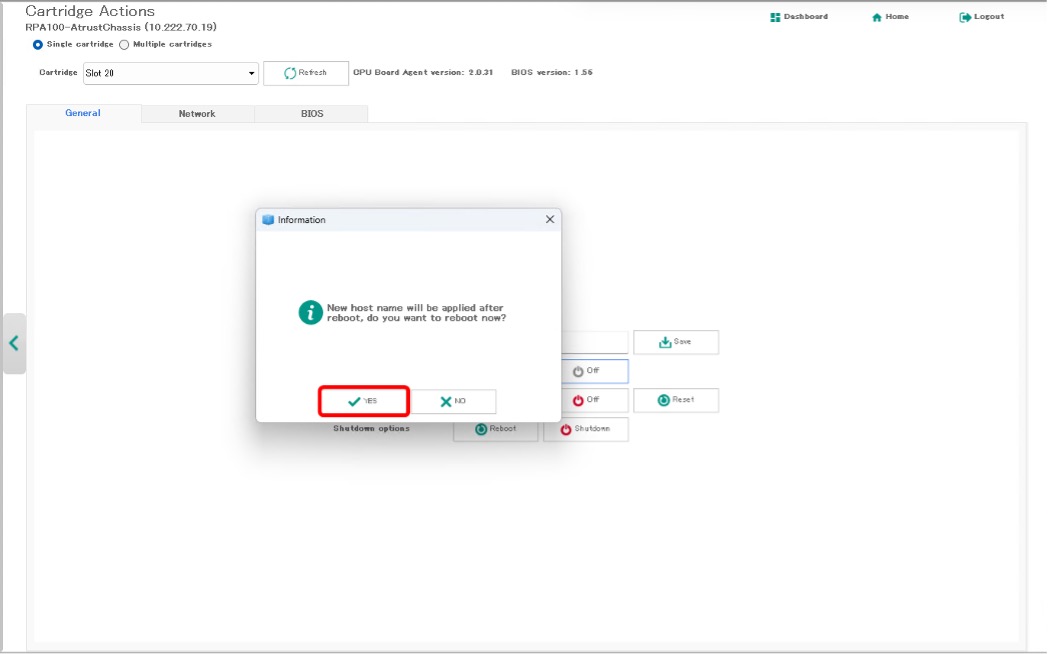Switch to the Network tab
Screen dimensions: 1048x654
coord(197,114)
